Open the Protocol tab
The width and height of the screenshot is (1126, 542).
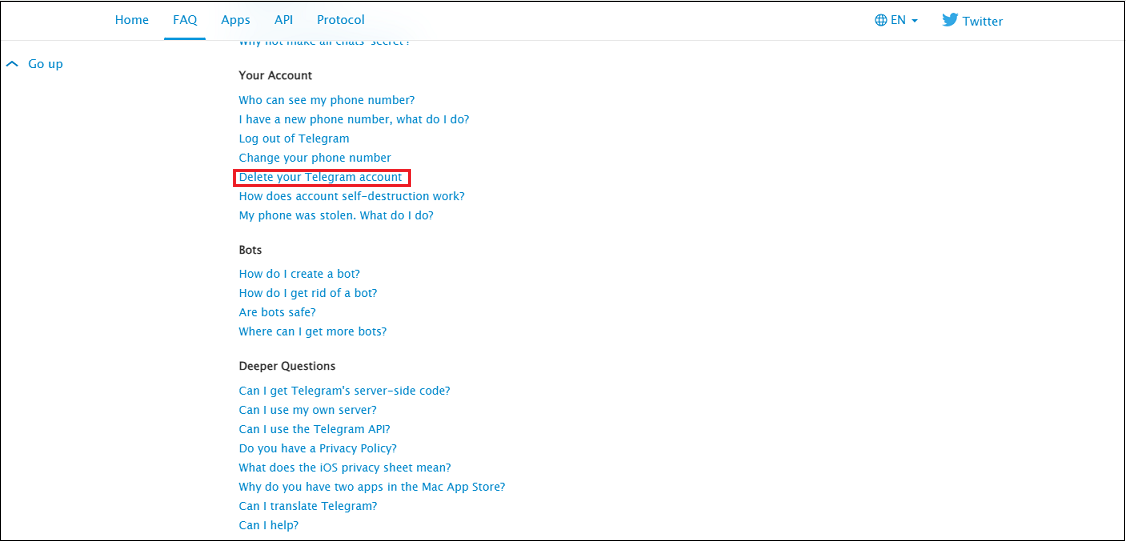click(x=341, y=20)
